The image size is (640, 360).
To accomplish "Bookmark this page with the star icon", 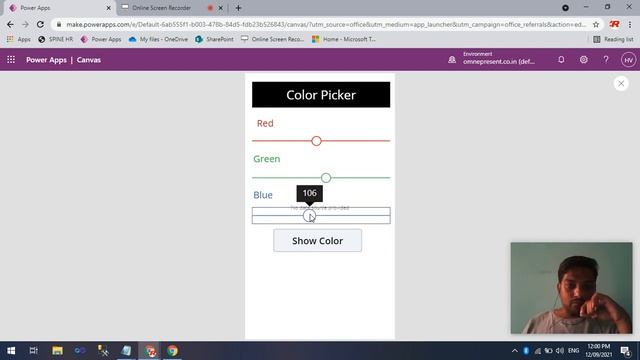I will click(x=596, y=24).
